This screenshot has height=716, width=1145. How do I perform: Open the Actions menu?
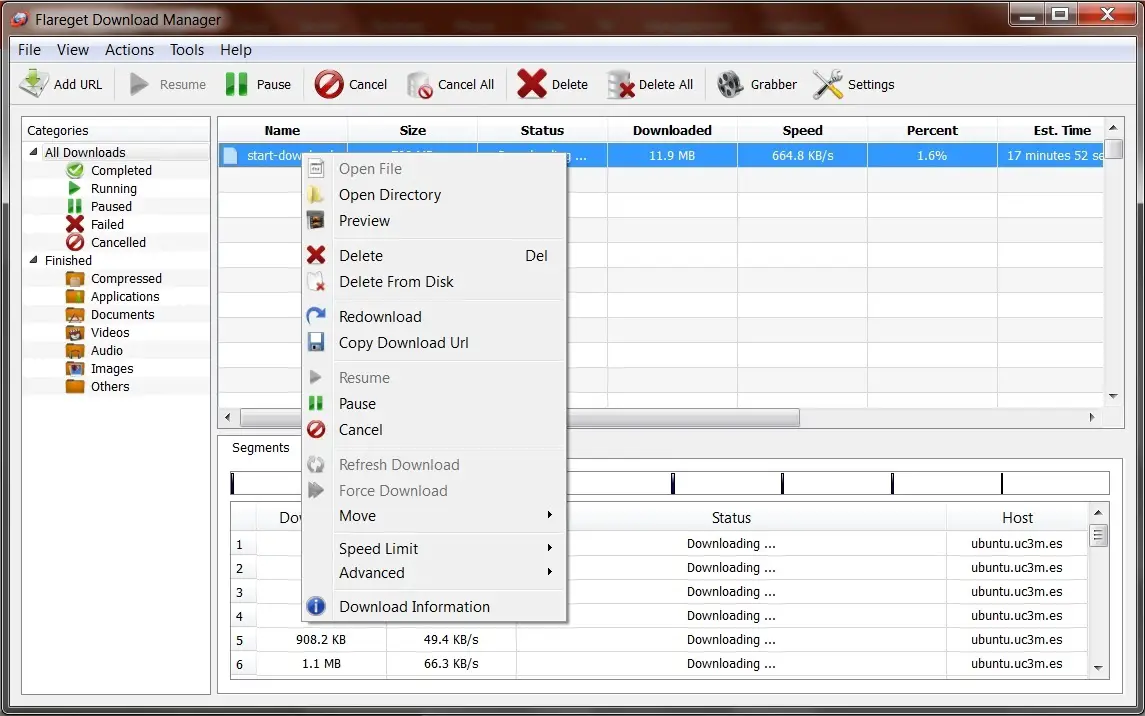pyautogui.click(x=129, y=50)
